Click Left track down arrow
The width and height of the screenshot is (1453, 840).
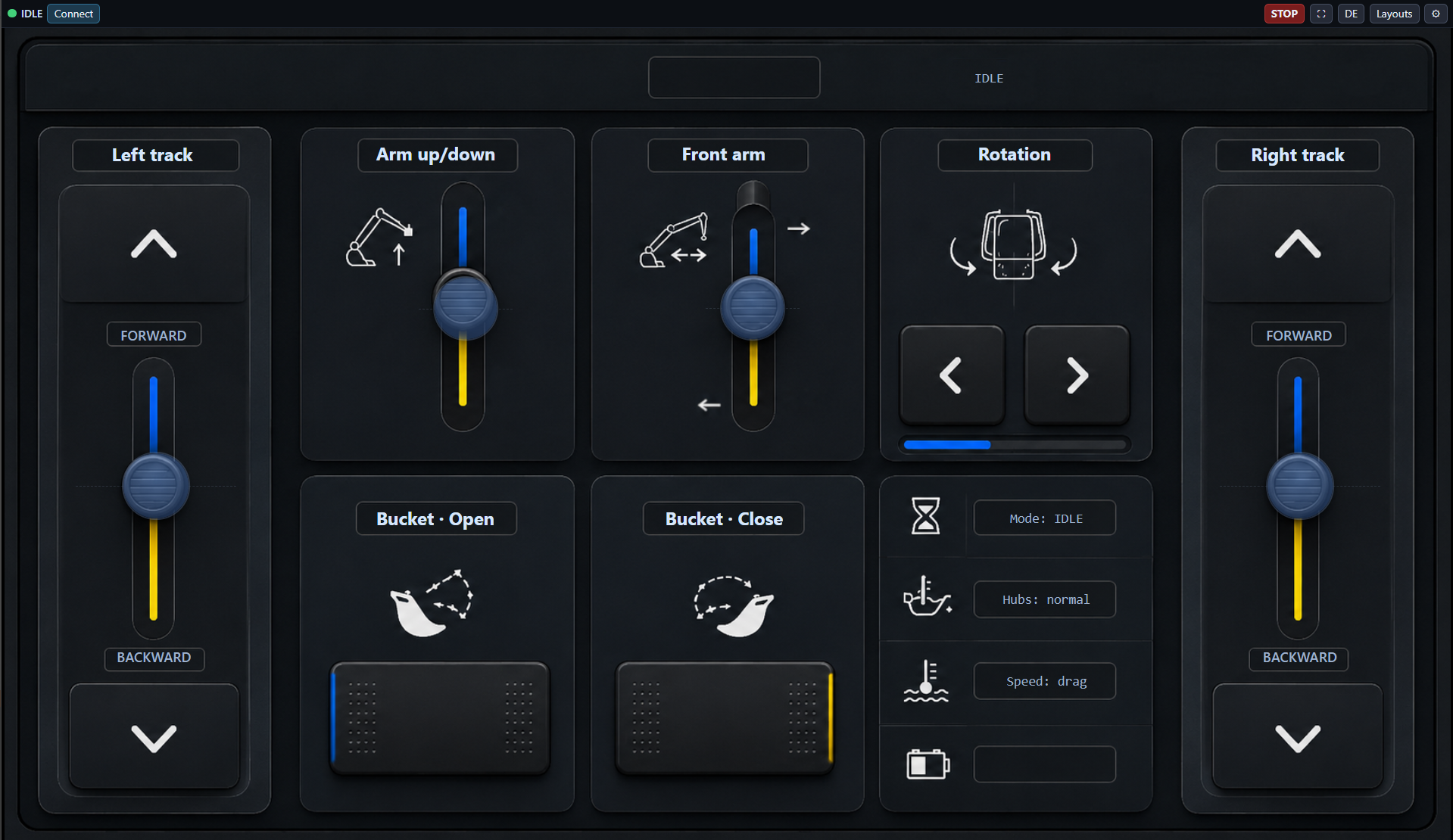(154, 738)
